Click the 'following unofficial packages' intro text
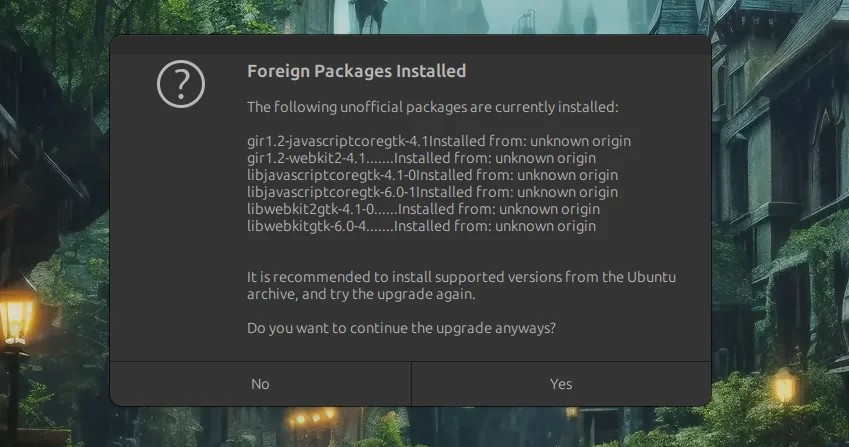The height and width of the screenshot is (447, 849). tap(432, 107)
